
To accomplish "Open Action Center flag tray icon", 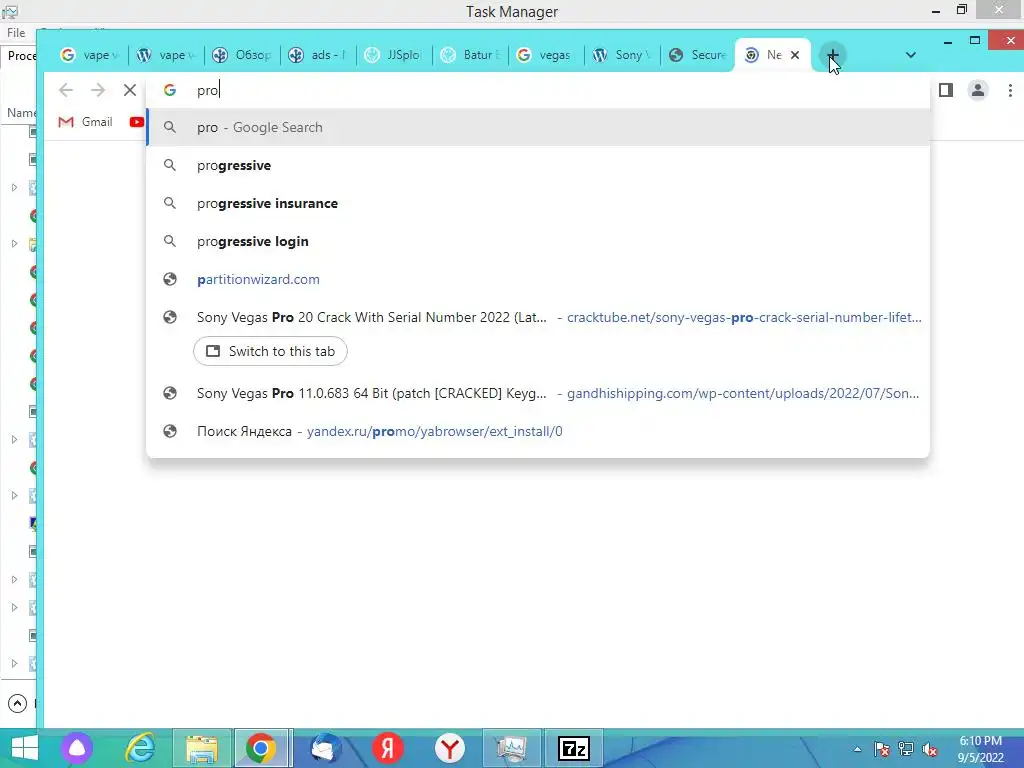I will 882,749.
